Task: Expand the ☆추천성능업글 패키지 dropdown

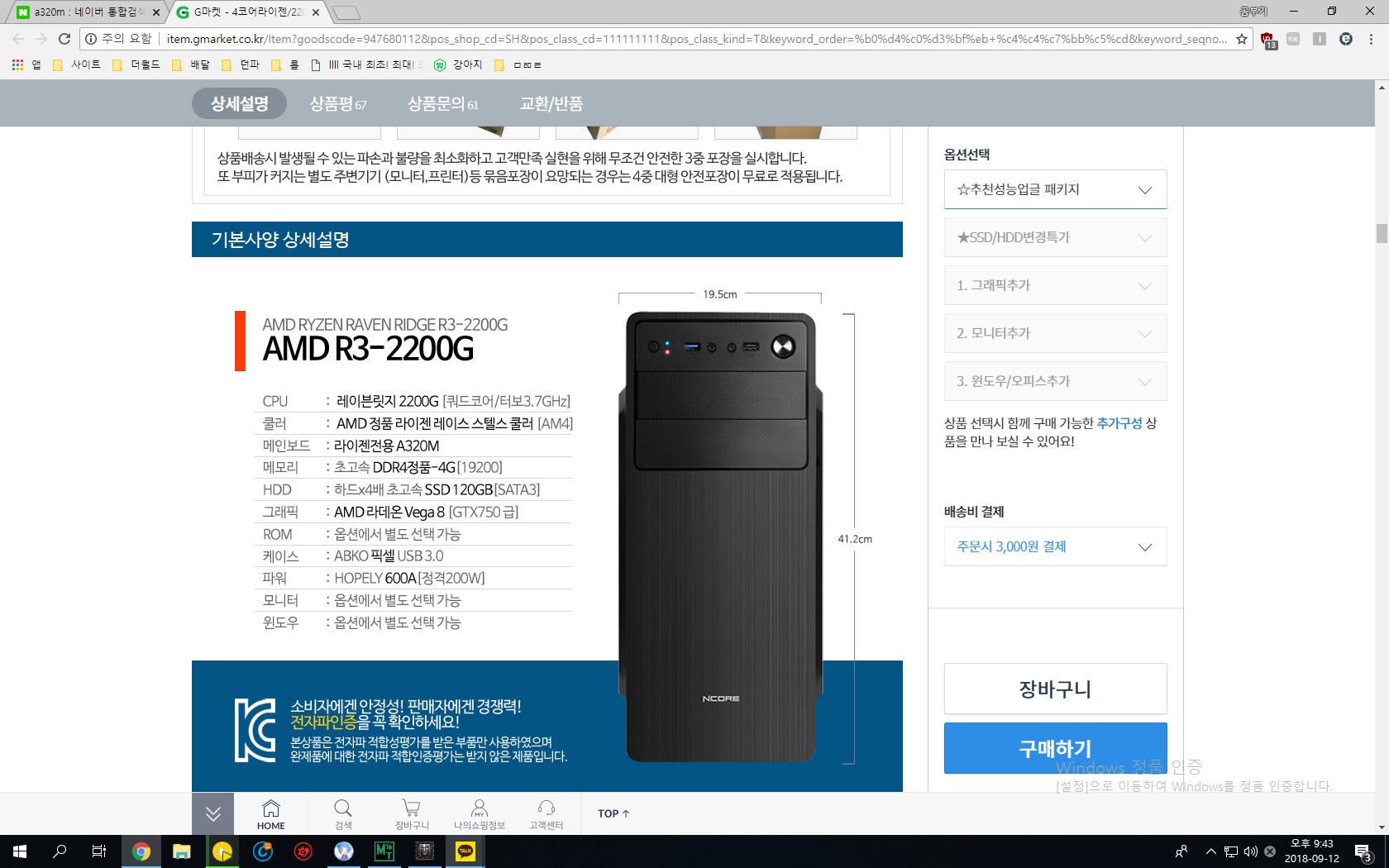Action: (1055, 189)
